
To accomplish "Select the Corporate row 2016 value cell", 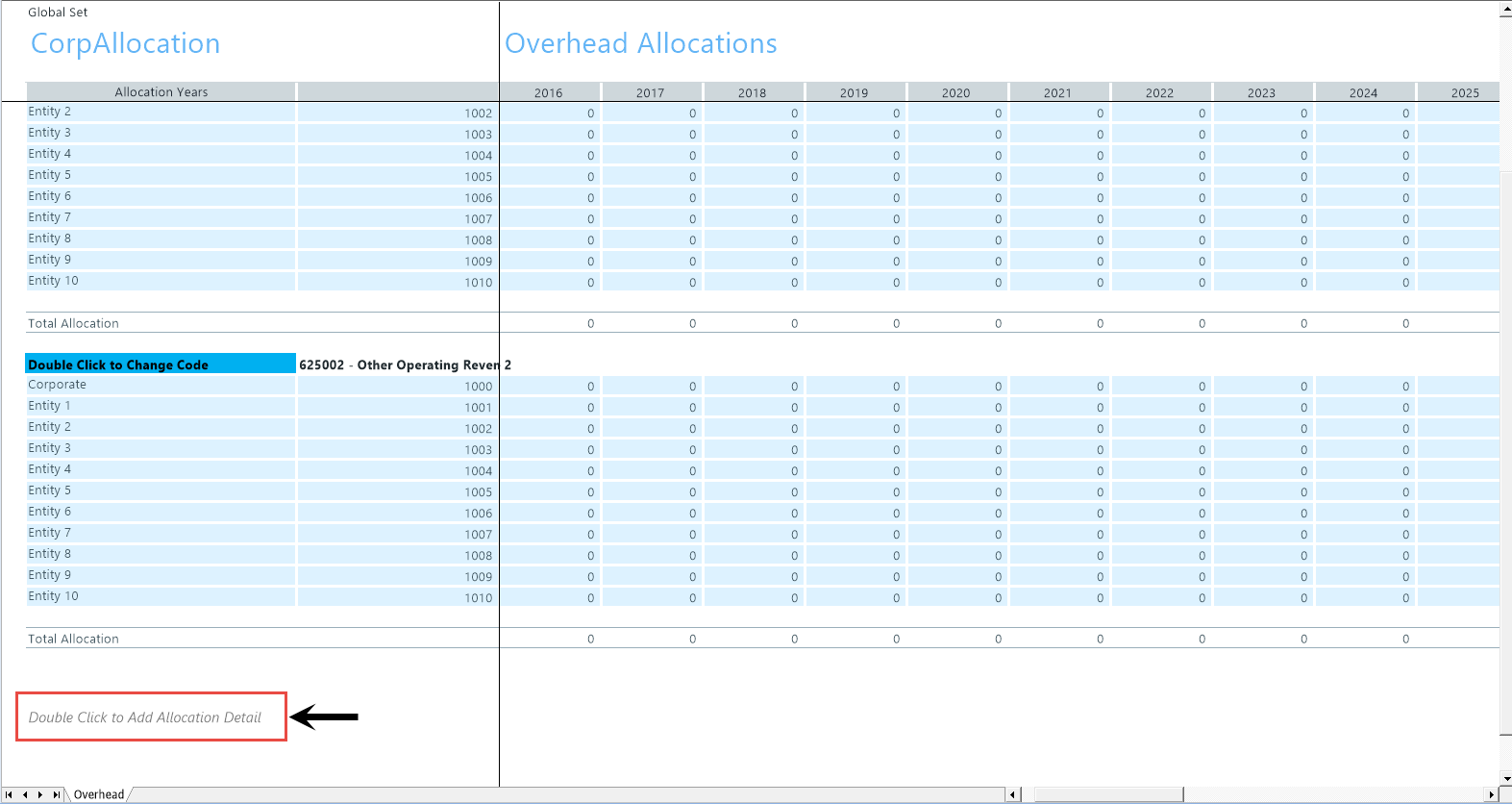I will 550,386.
